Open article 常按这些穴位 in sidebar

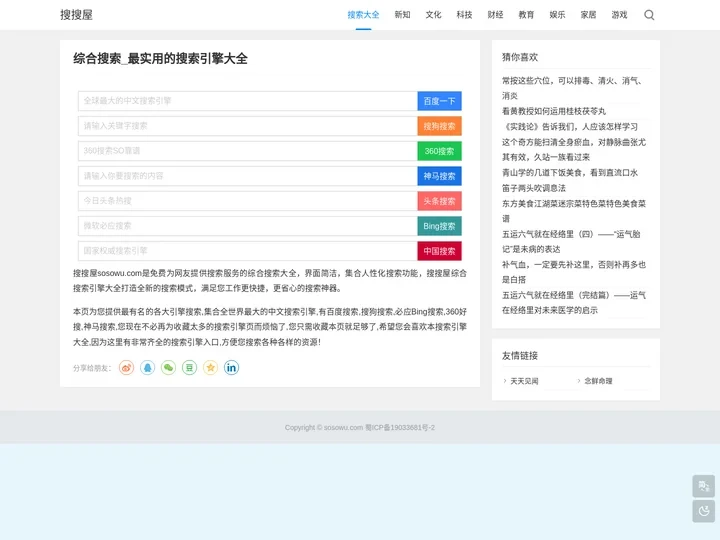click(x=573, y=88)
